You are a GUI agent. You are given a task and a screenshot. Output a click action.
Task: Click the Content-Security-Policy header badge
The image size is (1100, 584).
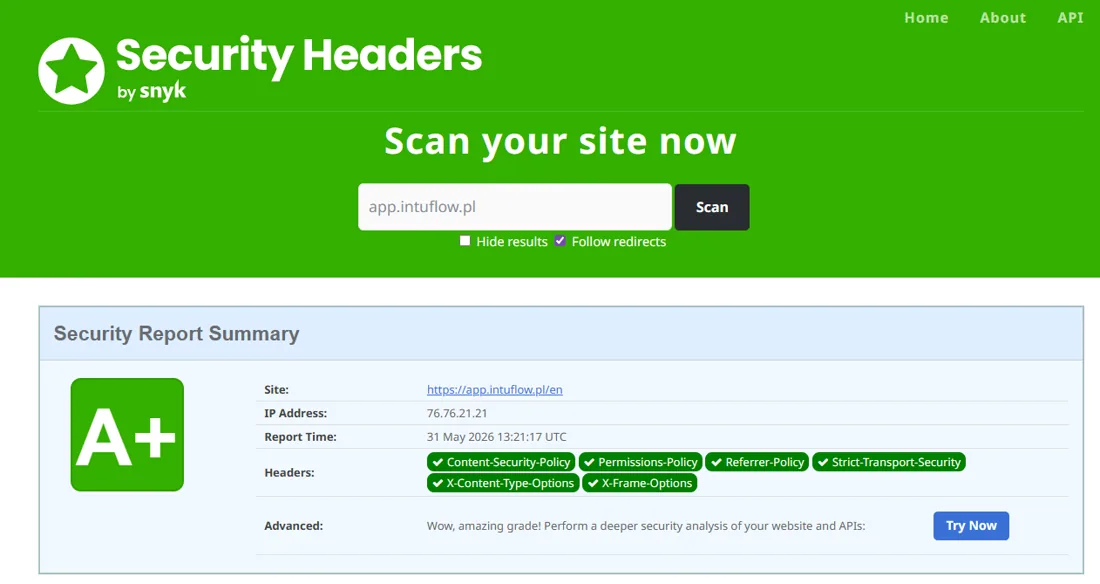[501, 462]
